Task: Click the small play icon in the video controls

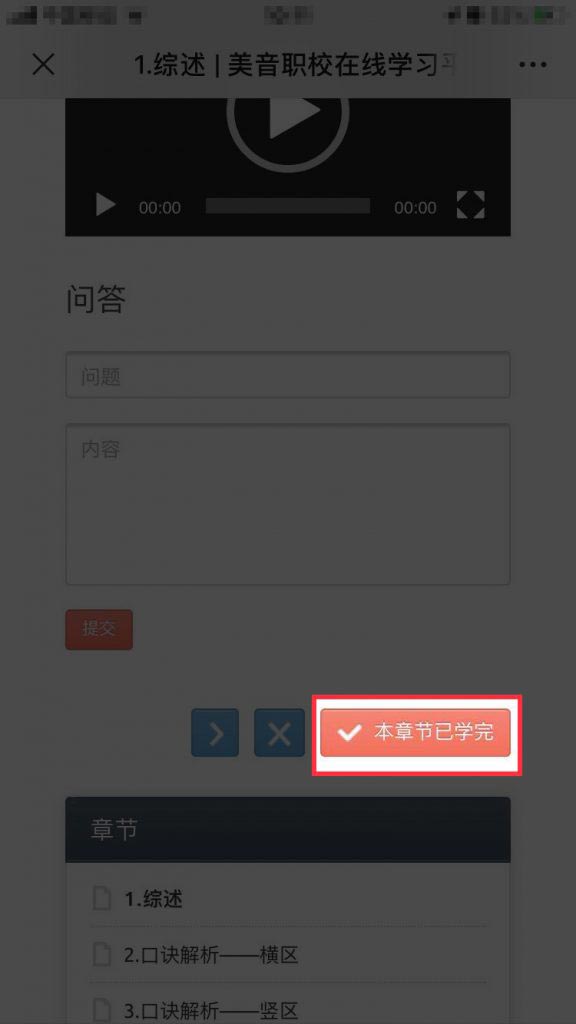Action: tap(106, 205)
